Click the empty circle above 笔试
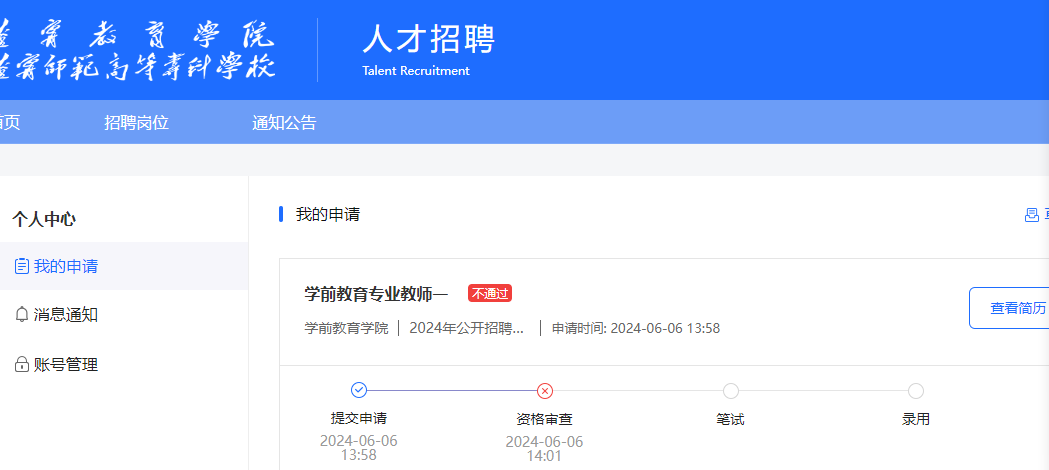The height and width of the screenshot is (470, 1049). (730, 391)
